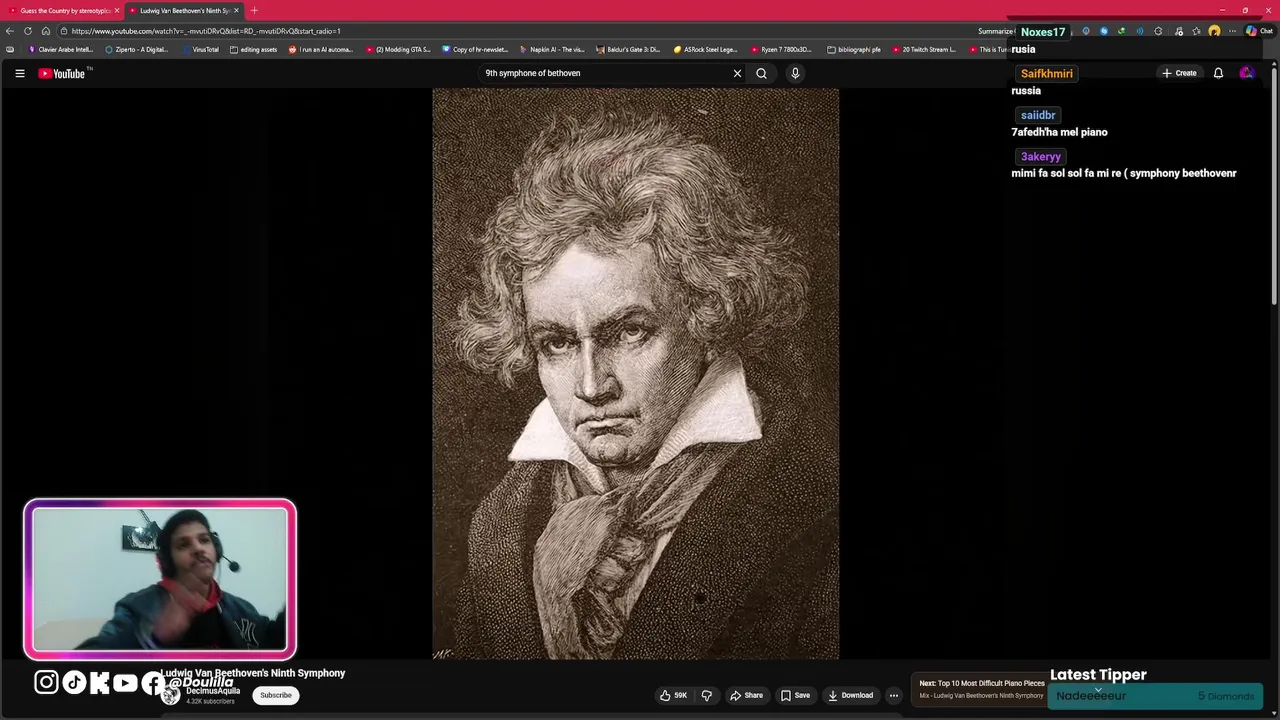Screen dimensions: 1280x720
Task: Open the Modding GTA S bookmark
Action: click(x=398, y=49)
